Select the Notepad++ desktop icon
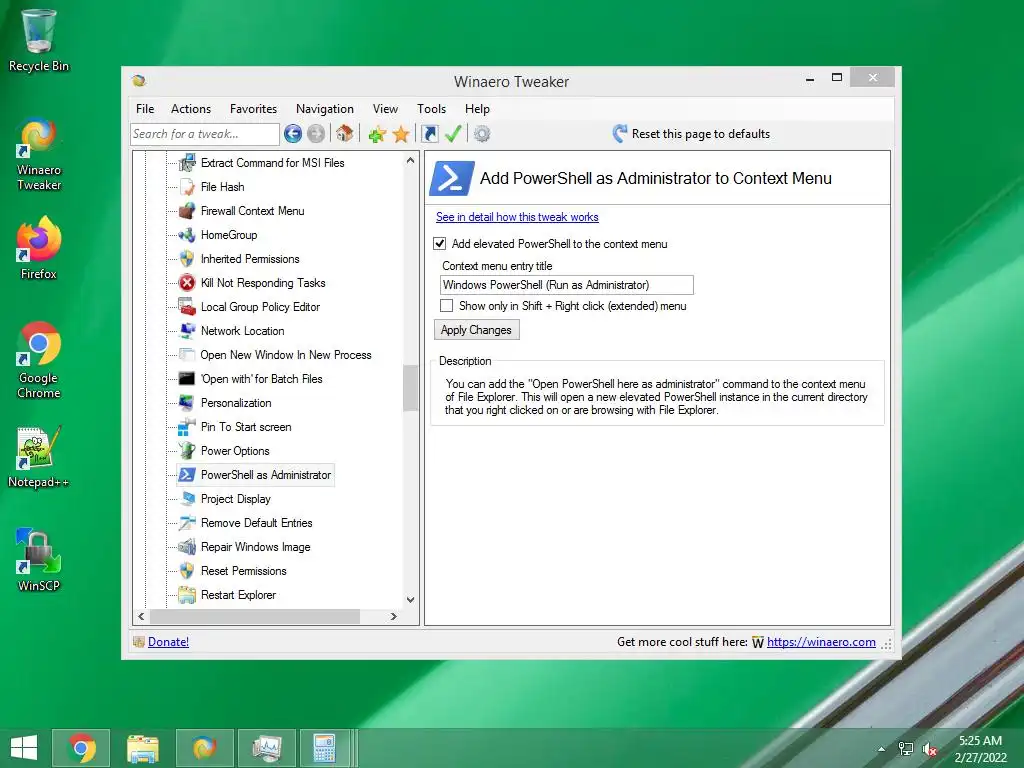The height and width of the screenshot is (768, 1024). pos(39,457)
